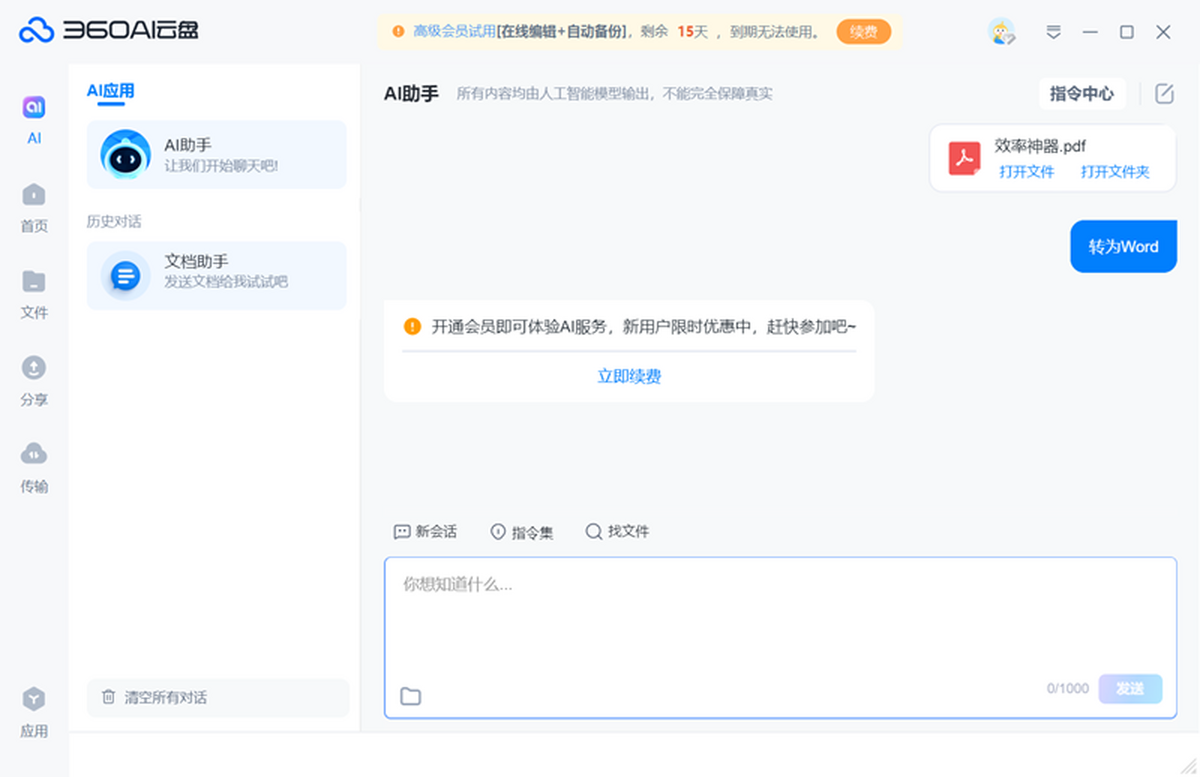Click the user avatar icon
Image resolution: width=1200 pixels, height=777 pixels.
pos(1001,32)
